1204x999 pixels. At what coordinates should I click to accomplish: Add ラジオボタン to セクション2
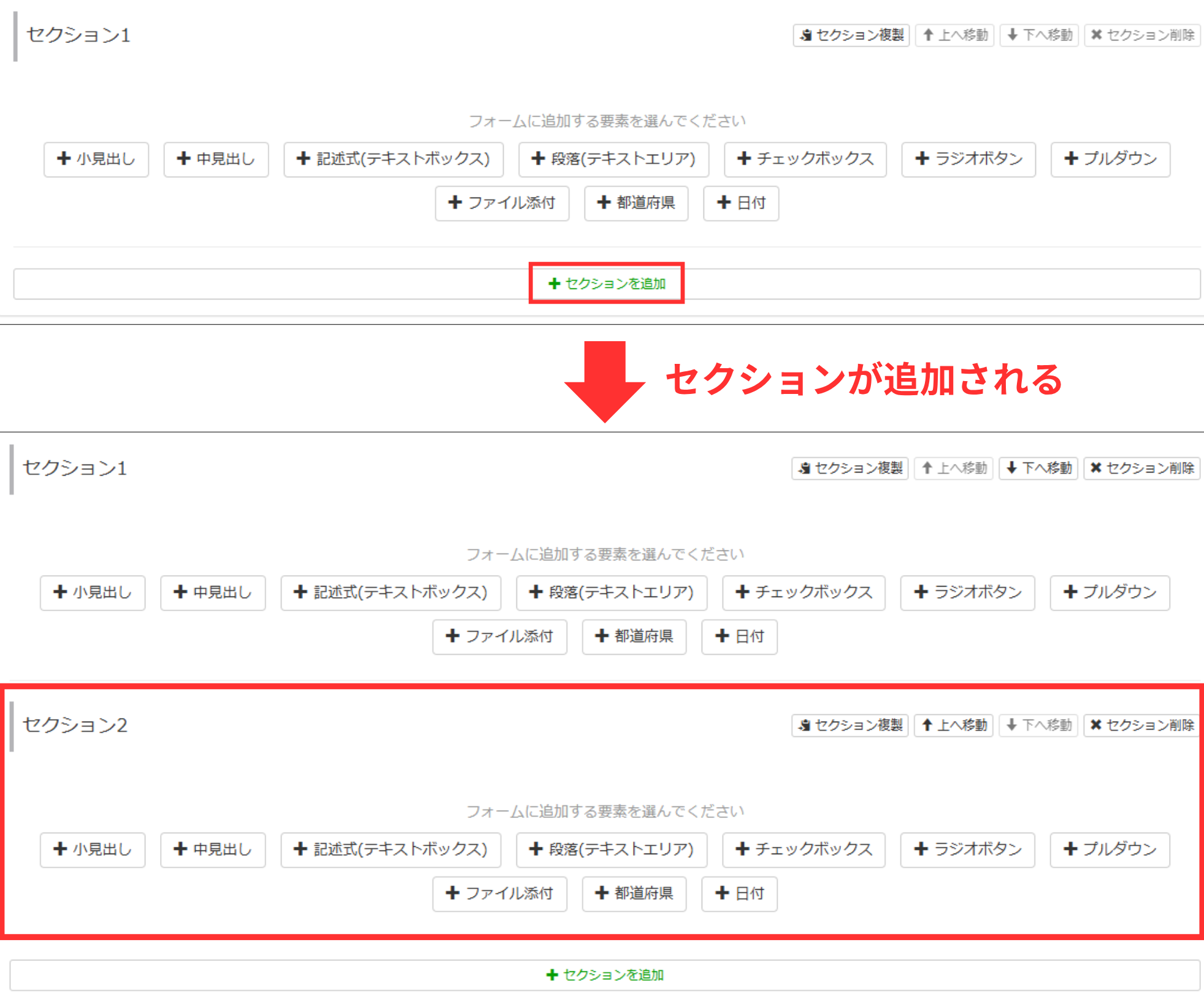(x=967, y=850)
